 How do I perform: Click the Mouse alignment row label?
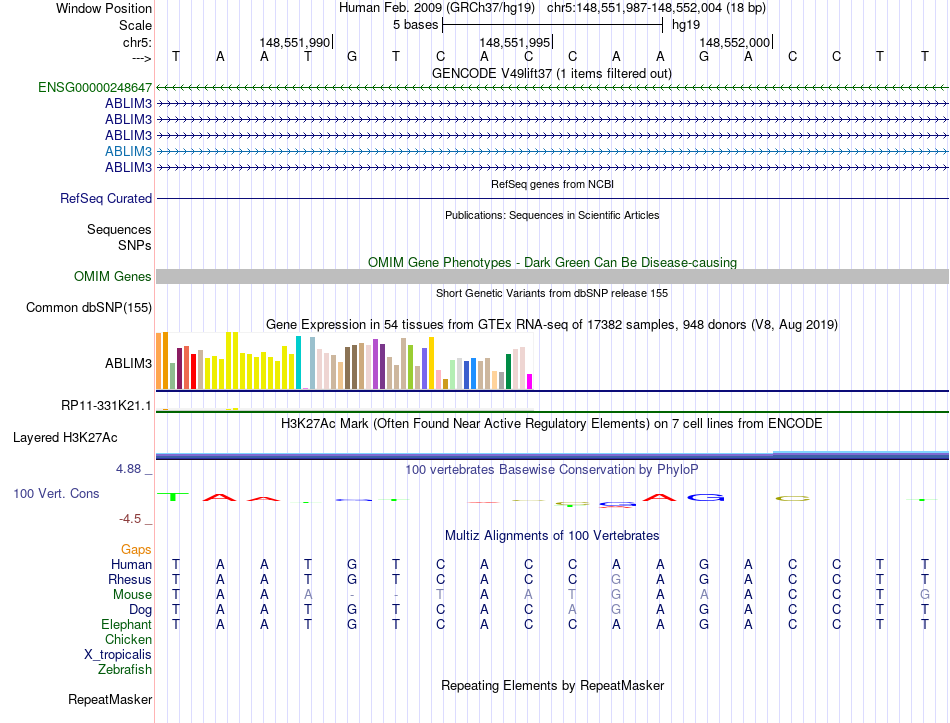[132, 595]
